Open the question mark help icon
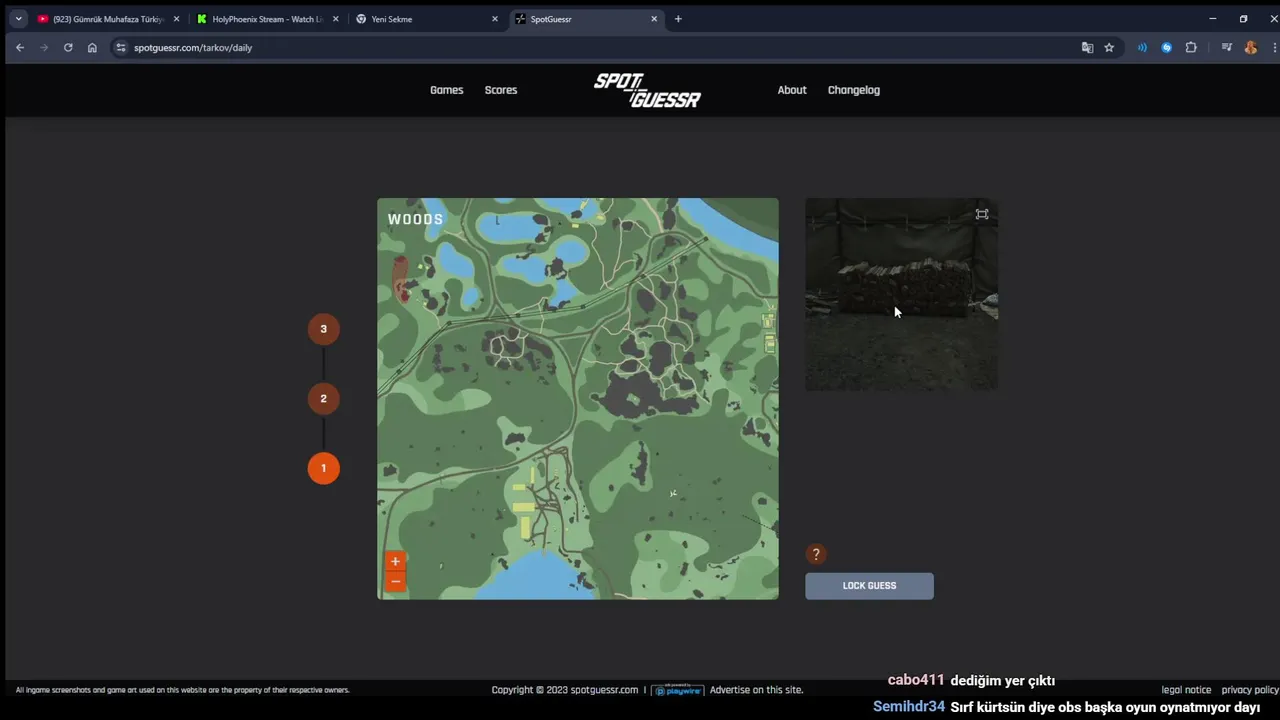This screenshot has width=1280, height=720. (x=816, y=554)
